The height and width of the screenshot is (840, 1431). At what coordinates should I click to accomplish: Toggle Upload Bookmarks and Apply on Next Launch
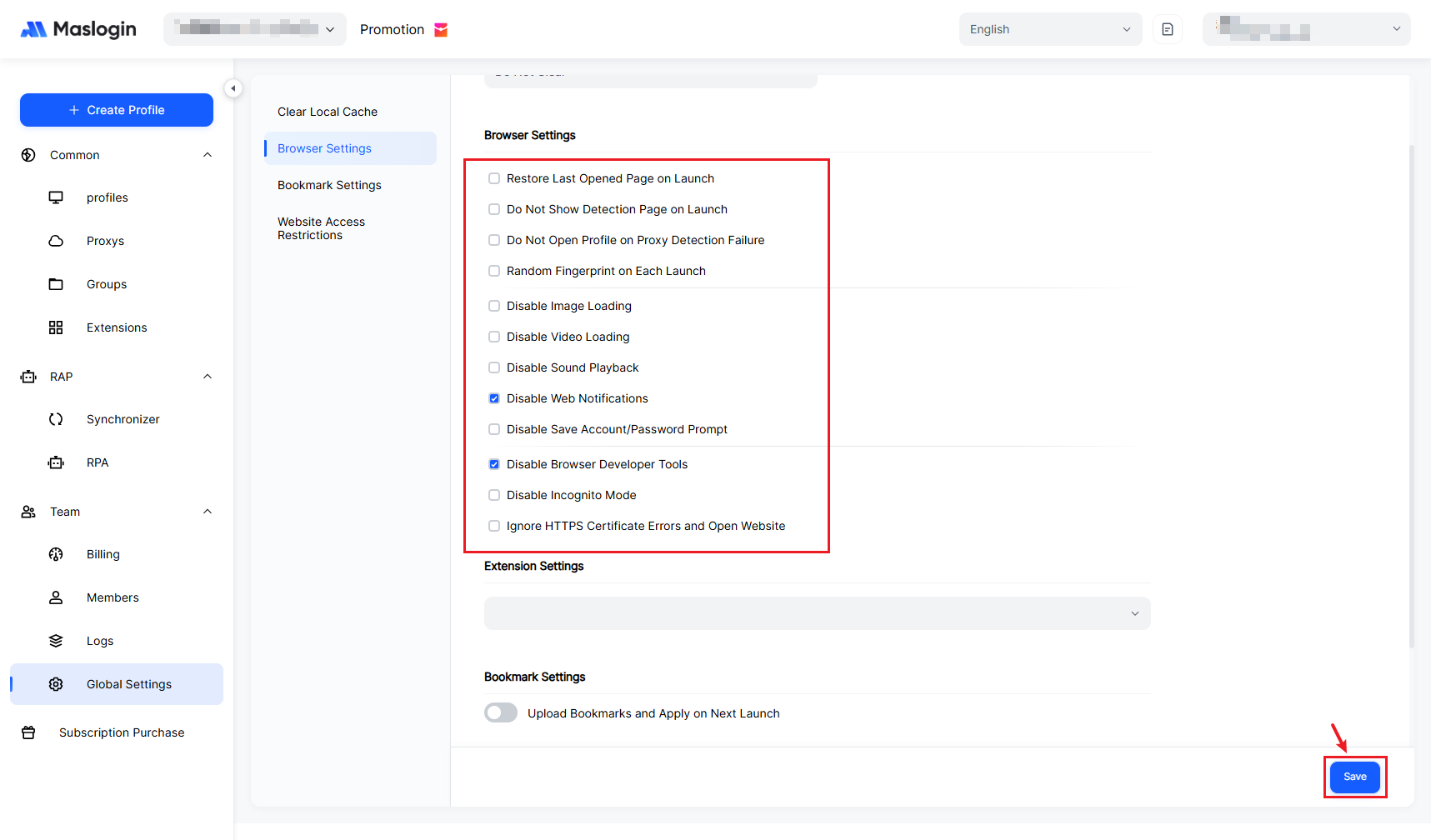pos(501,712)
